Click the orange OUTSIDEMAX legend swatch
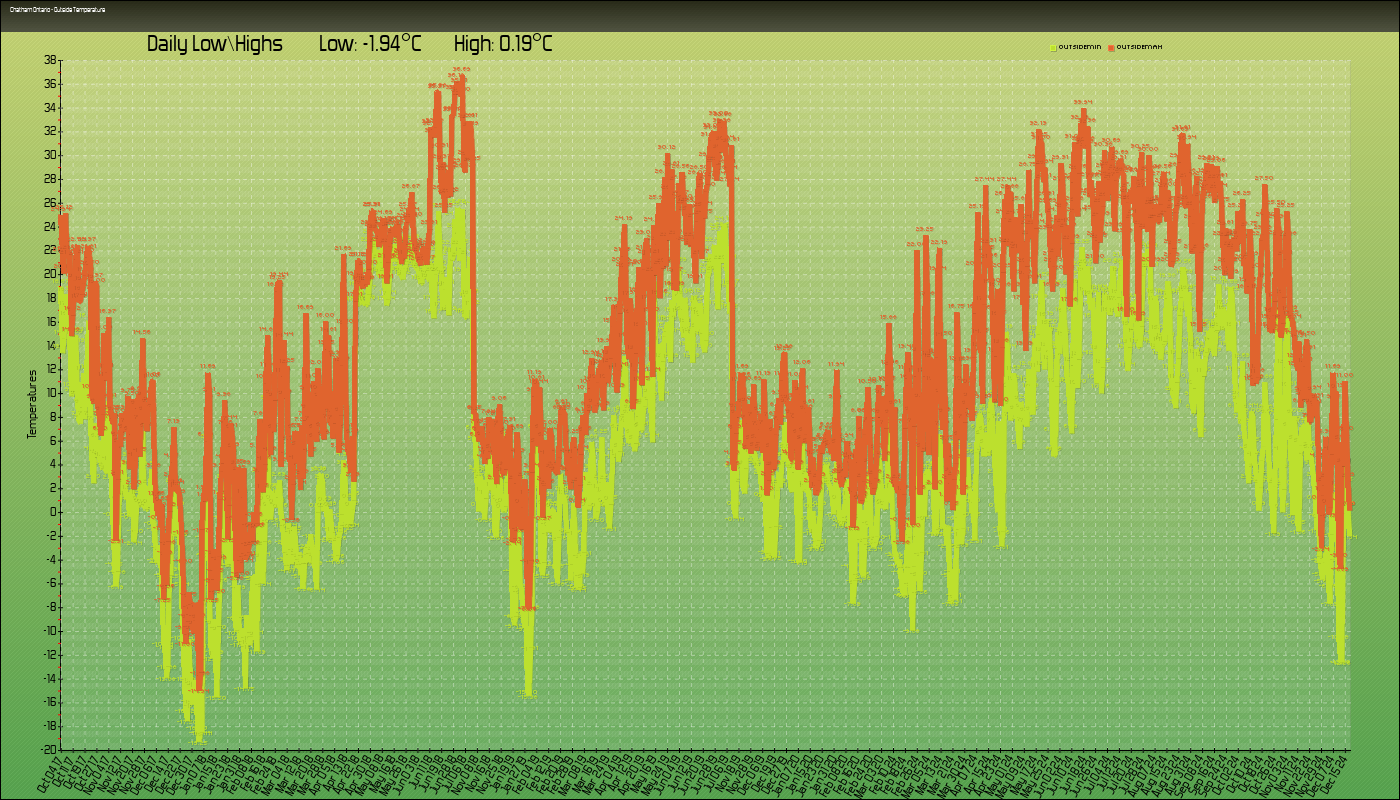1400x800 pixels. click(1111, 47)
